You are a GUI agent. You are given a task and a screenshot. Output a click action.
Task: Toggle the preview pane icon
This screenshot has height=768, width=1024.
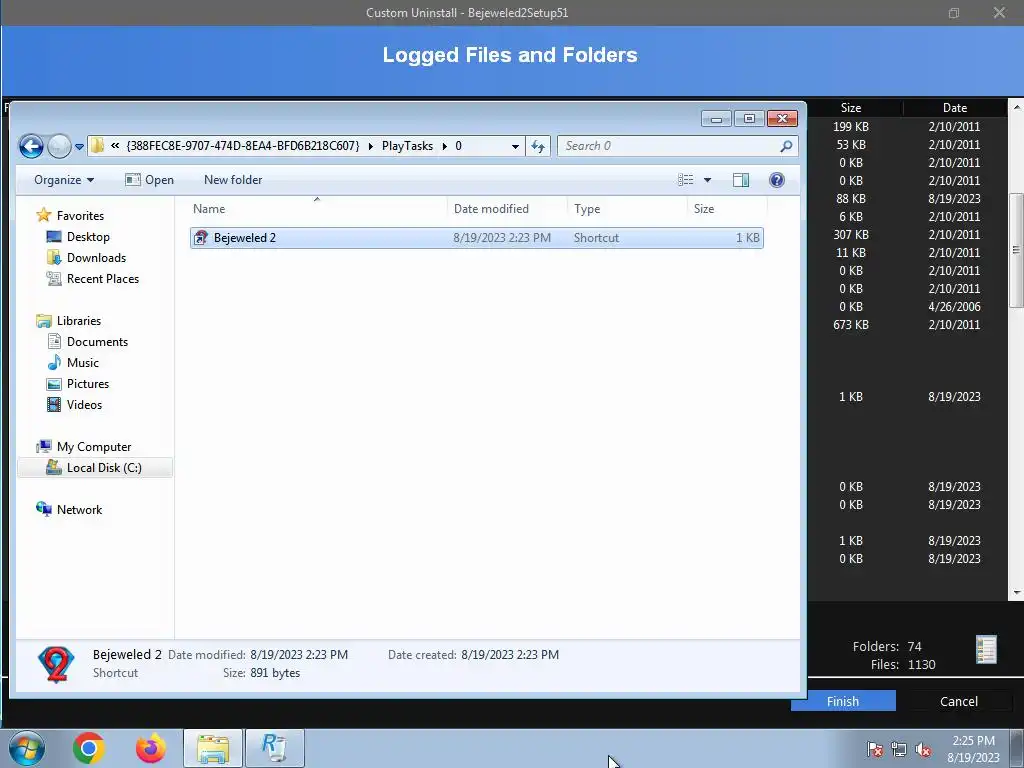tap(741, 180)
